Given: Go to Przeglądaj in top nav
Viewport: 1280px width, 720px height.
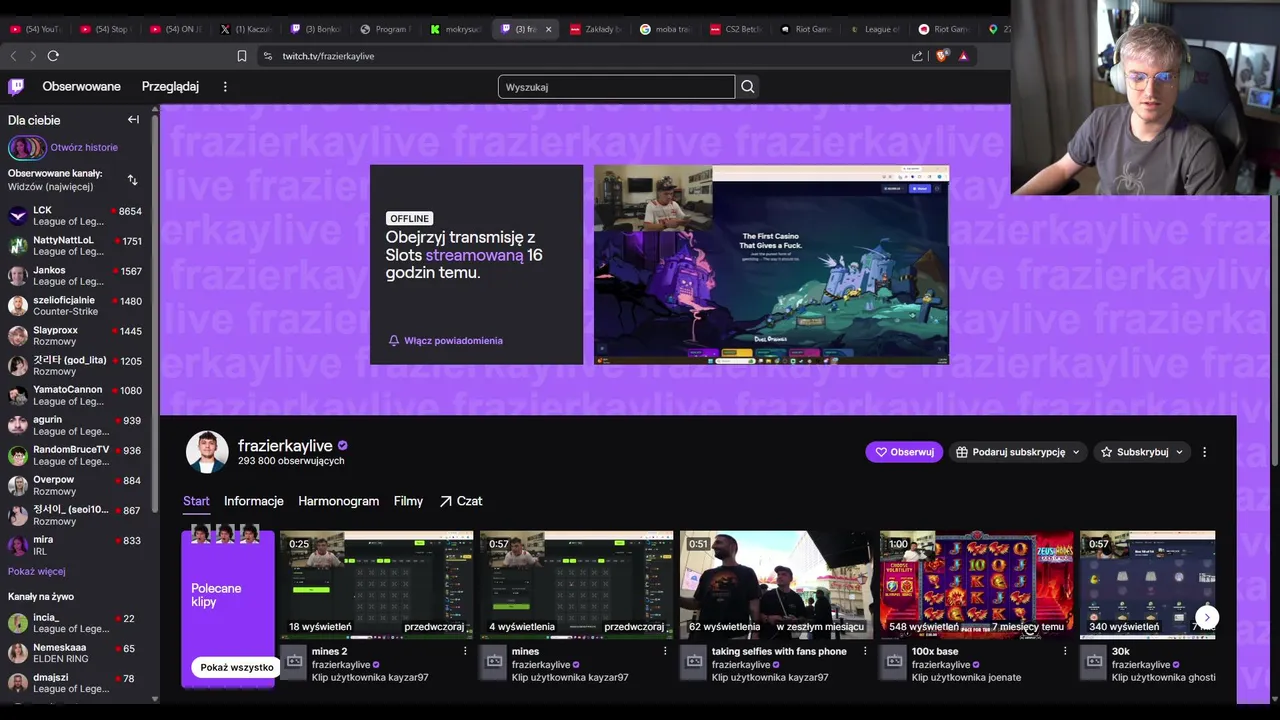Looking at the screenshot, I should tap(170, 87).
